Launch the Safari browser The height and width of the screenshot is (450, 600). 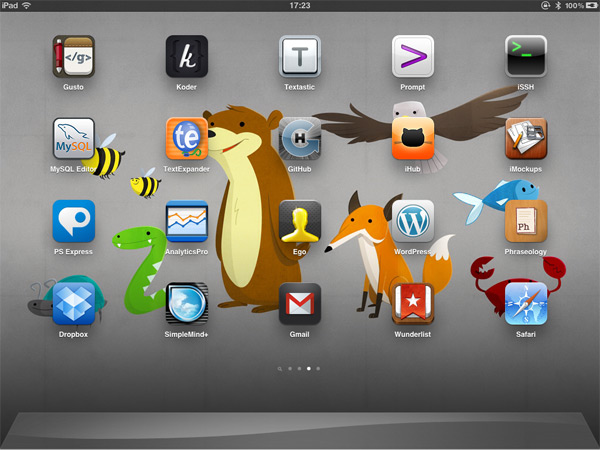[x=526, y=304]
